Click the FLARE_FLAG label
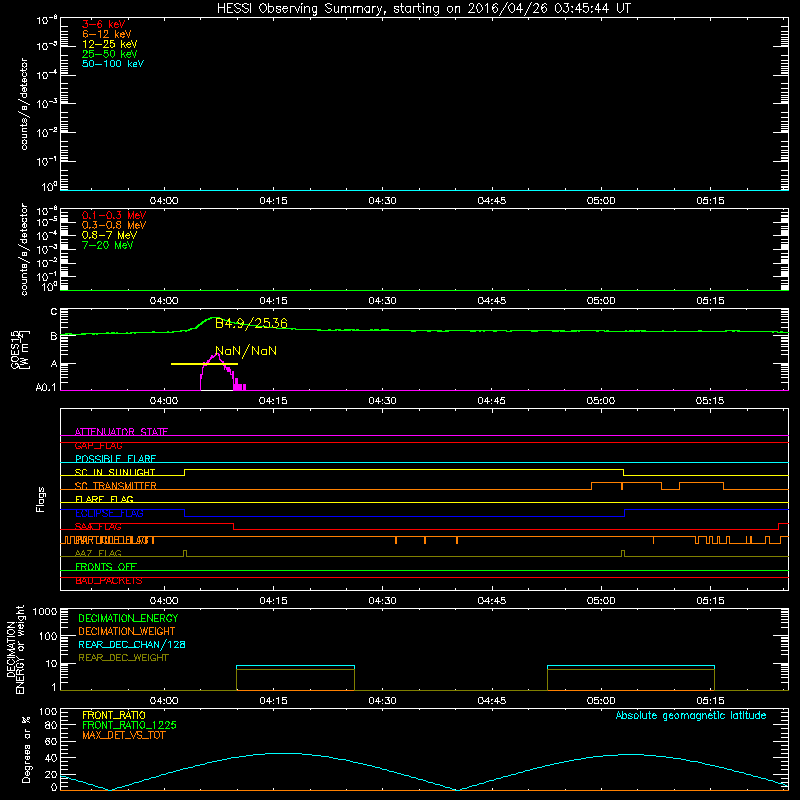 104,499
